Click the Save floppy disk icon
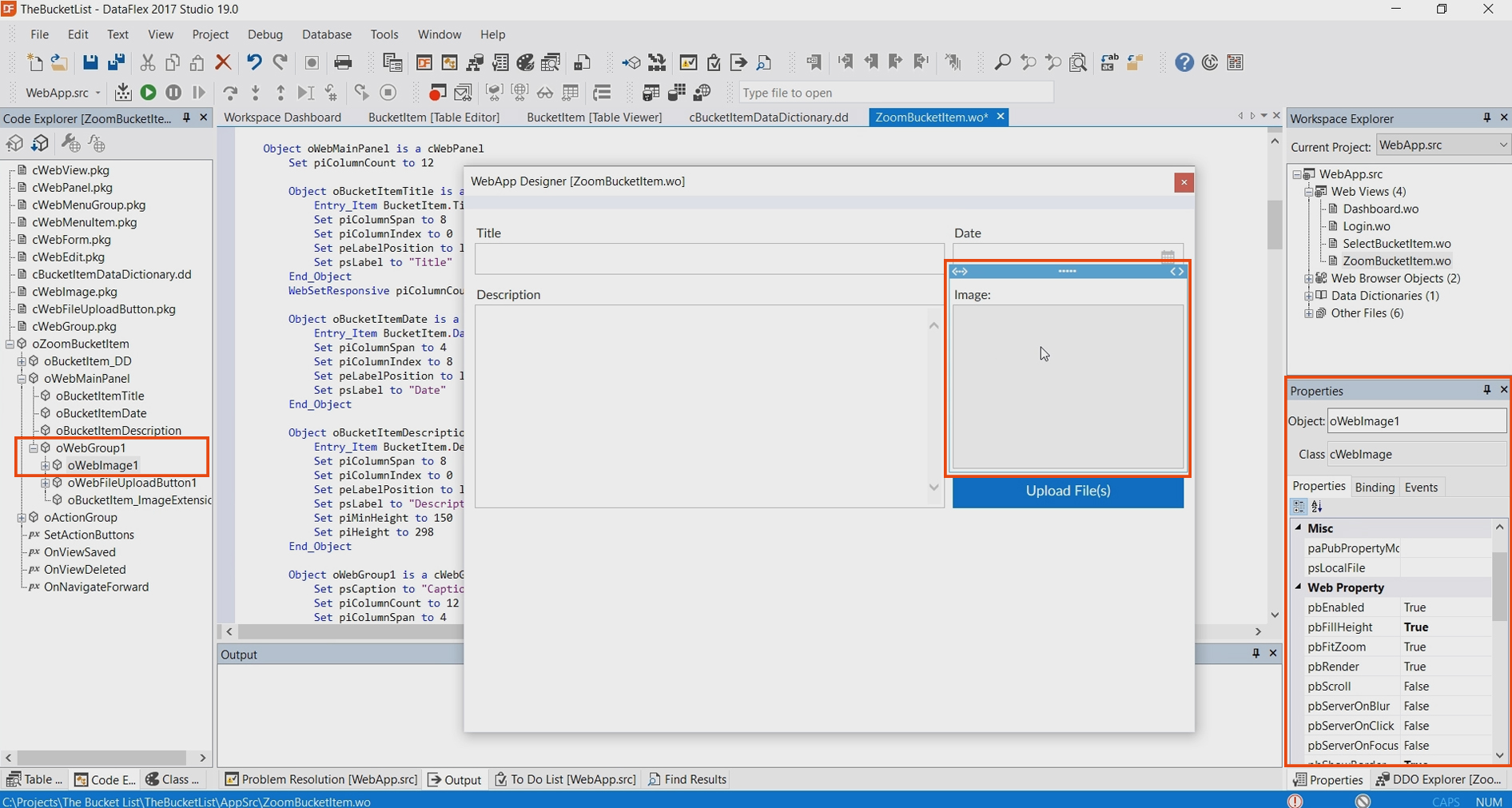Image resolution: width=1512 pixels, height=808 pixels. [90, 62]
